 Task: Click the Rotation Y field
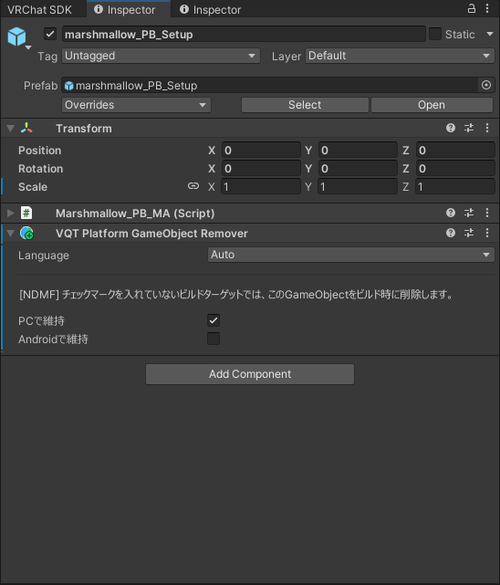357,168
